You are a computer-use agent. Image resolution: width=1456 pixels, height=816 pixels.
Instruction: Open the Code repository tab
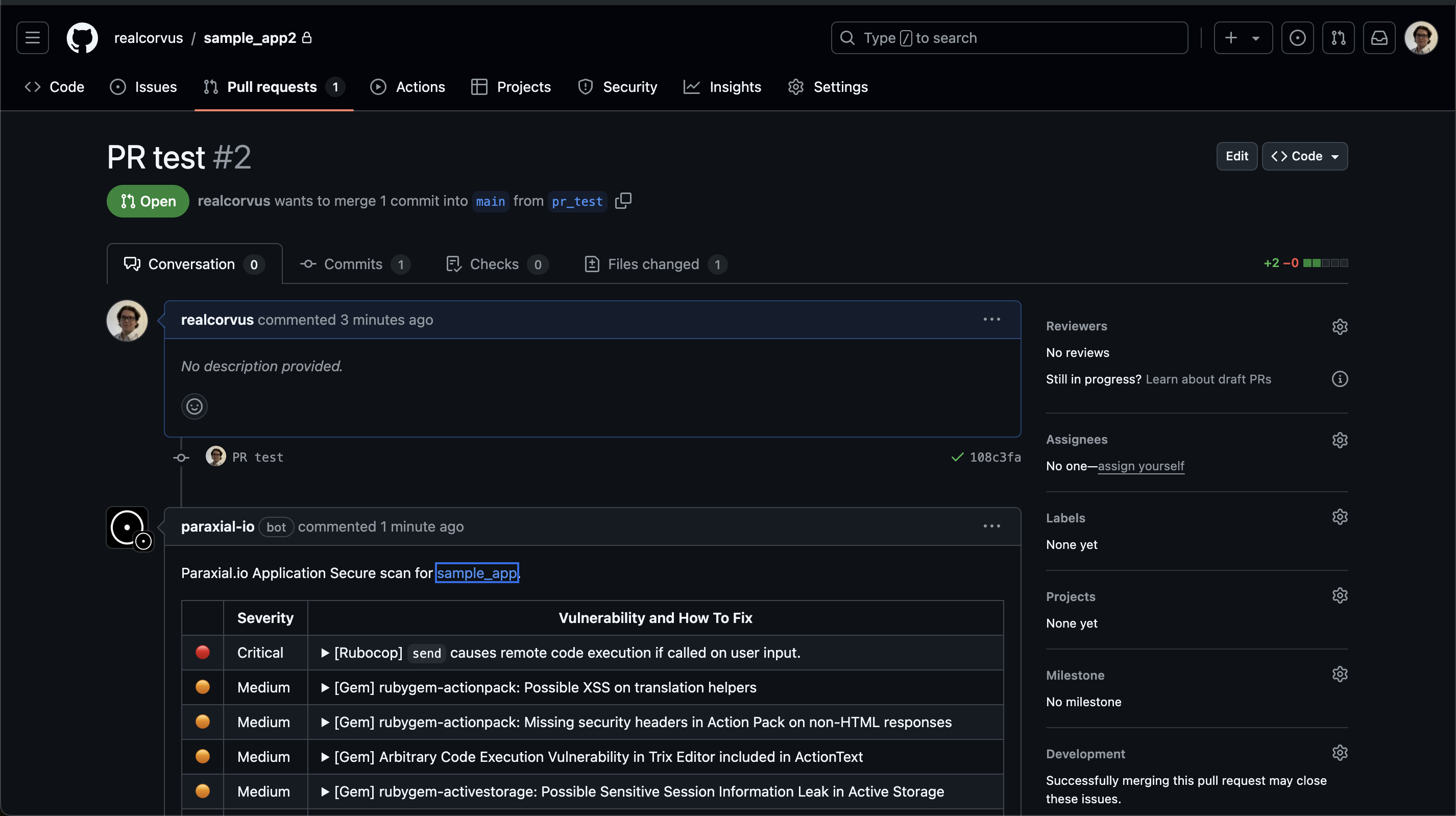(54, 87)
